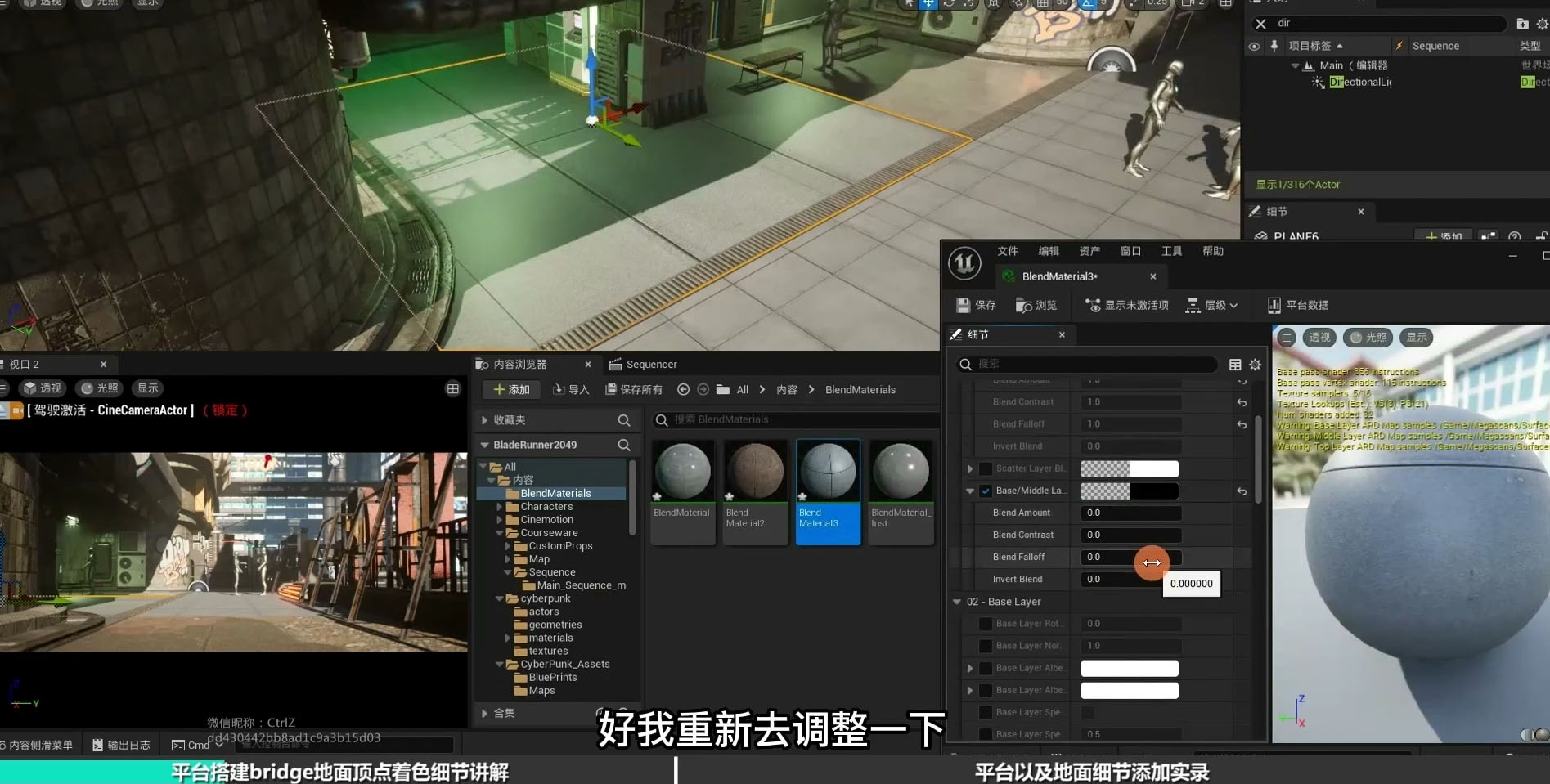1550x784 pixels.
Task: Click the new folder icon in the outliner
Action: tap(1522, 24)
